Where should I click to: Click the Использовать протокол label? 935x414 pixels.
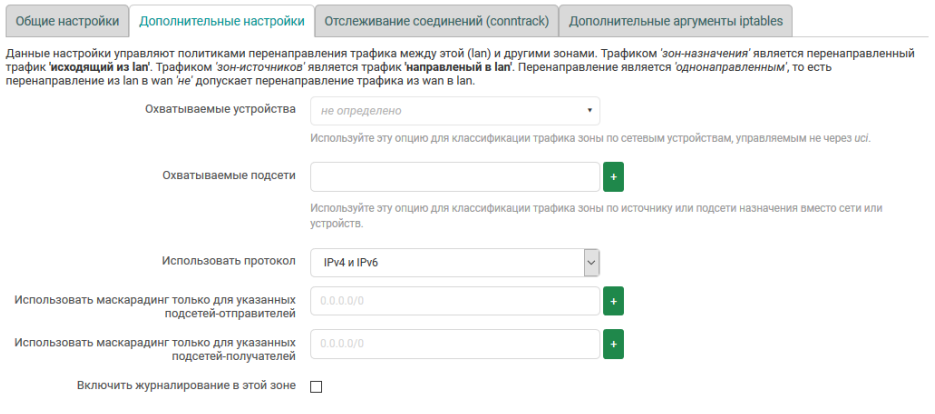click(x=229, y=261)
